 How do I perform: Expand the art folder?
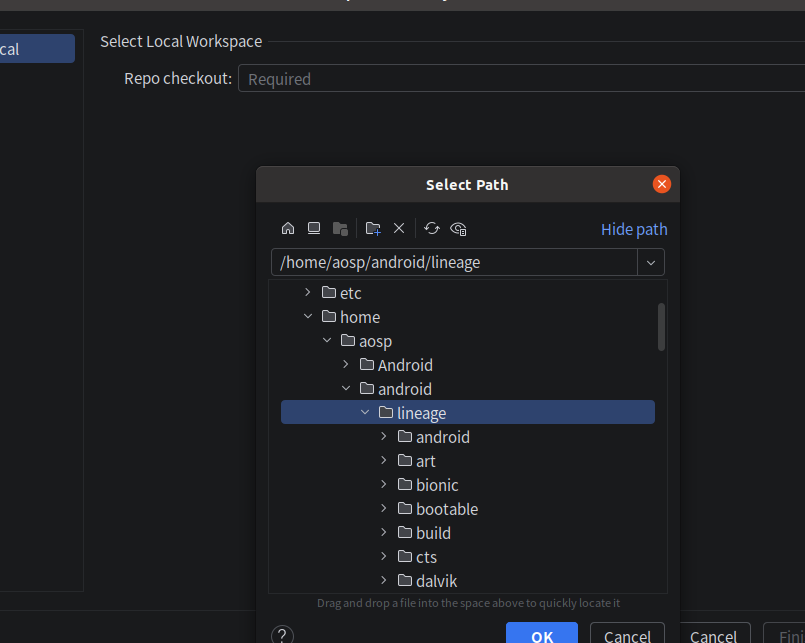pos(384,461)
